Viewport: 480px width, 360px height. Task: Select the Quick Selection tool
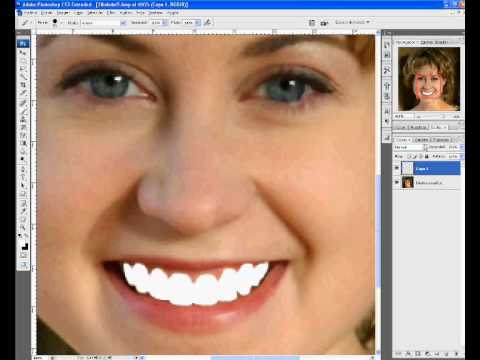pyautogui.click(x=24, y=76)
